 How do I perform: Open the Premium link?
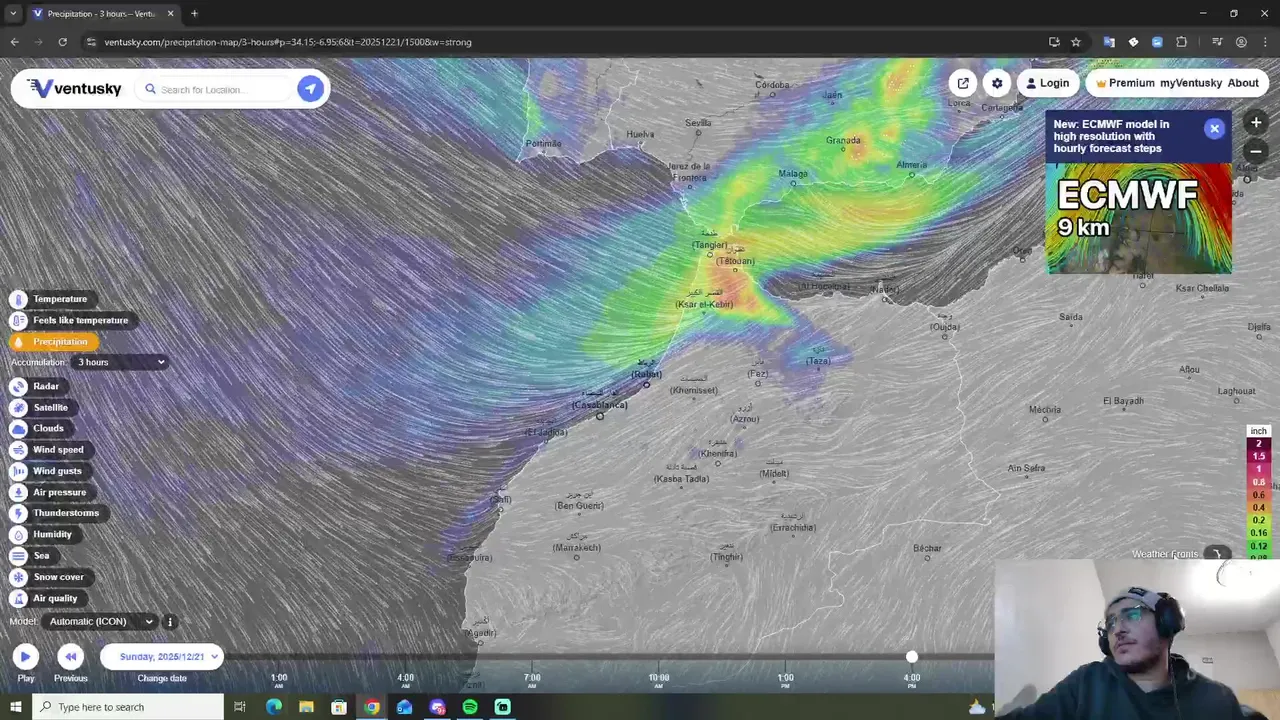click(1125, 83)
